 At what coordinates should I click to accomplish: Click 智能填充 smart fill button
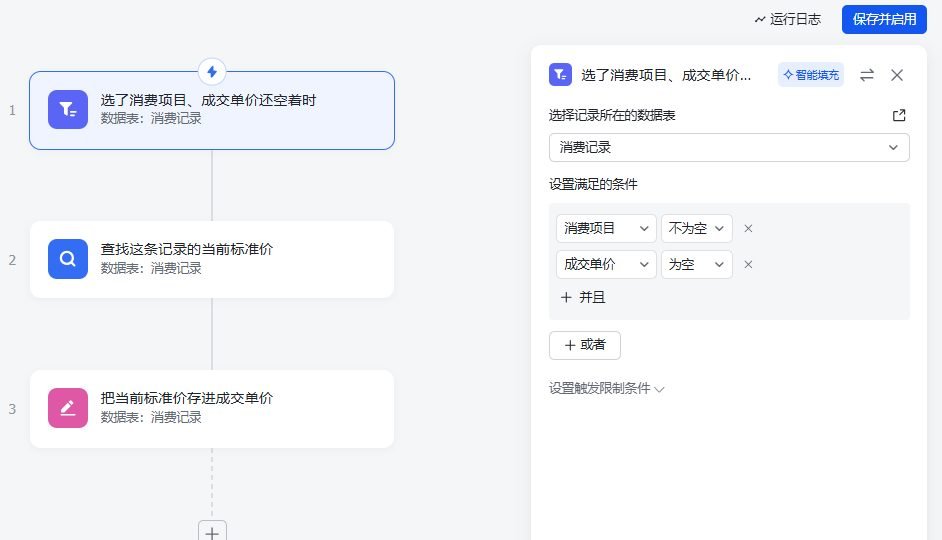click(x=810, y=75)
